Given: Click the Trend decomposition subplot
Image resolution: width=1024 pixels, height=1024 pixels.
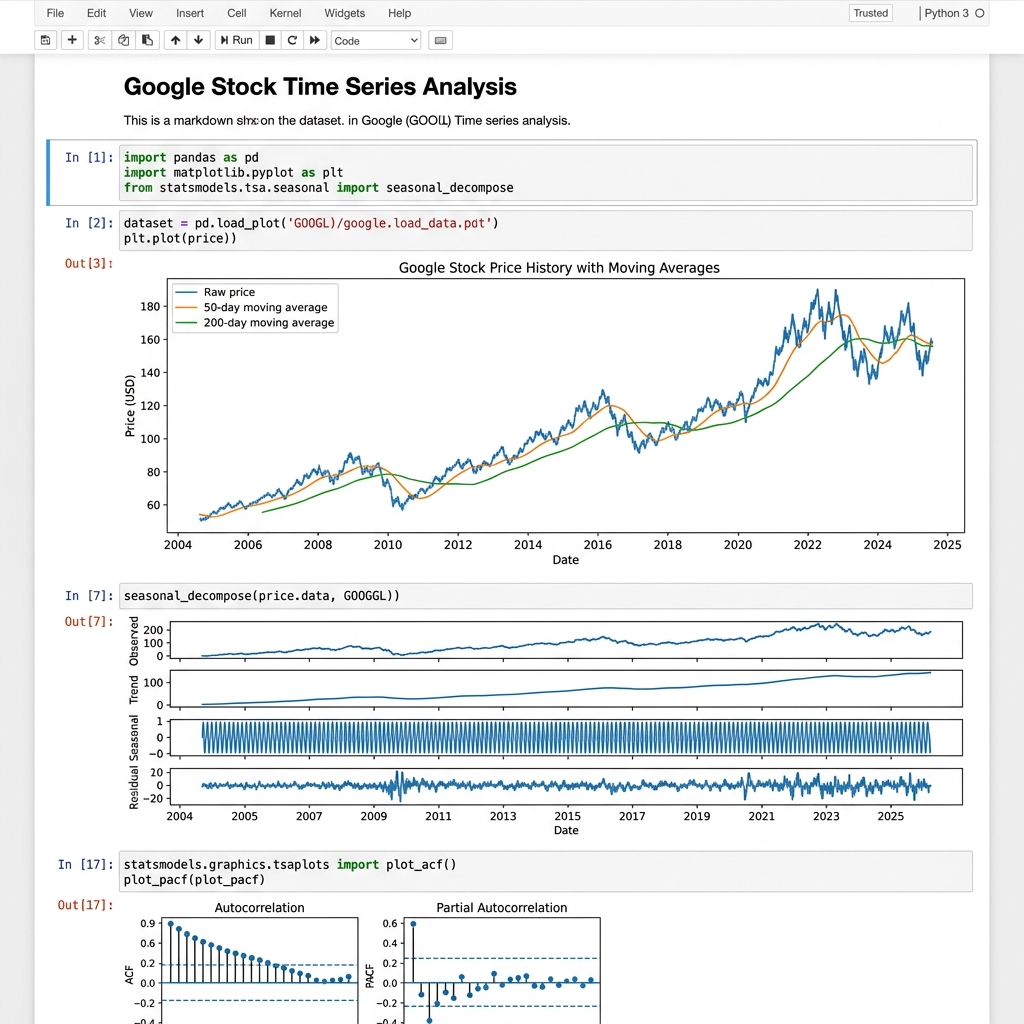Looking at the screenshot, I should 566,688.
